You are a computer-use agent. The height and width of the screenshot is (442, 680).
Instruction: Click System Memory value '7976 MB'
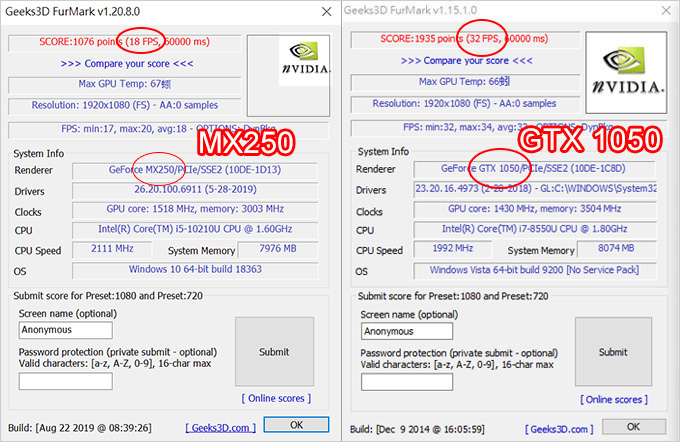278,249
